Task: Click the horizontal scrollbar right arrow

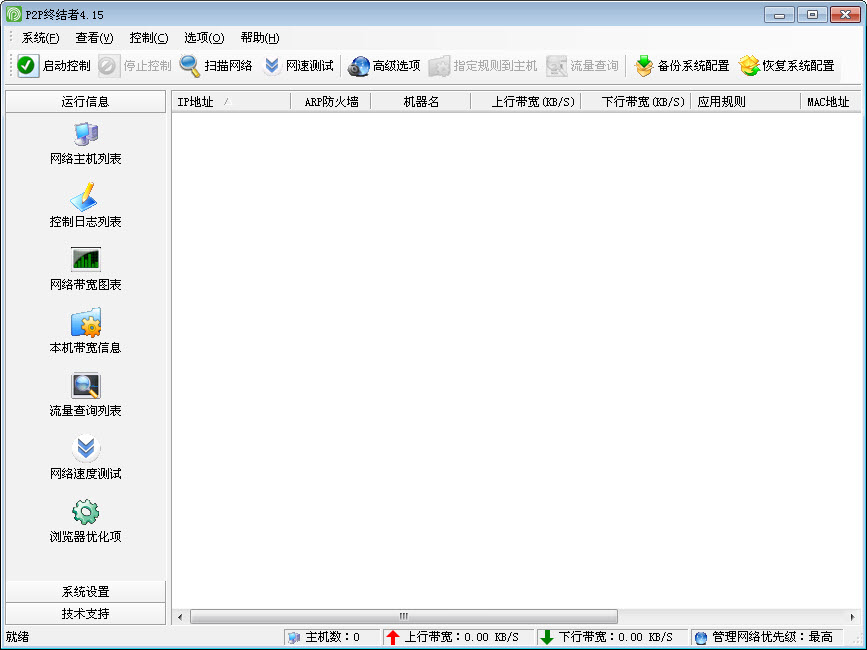Action: 853,616
